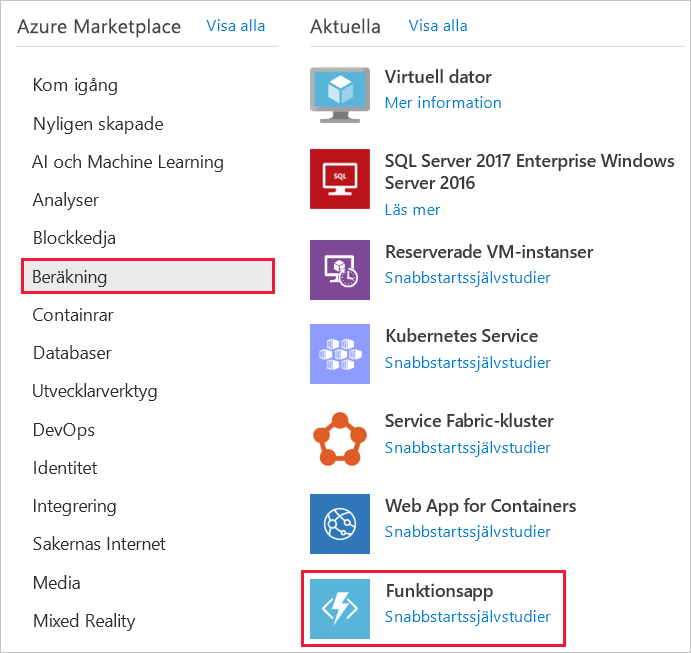Select the Funktionsapp lightning bolt icon
This screenshot has width=691, height=653.
pyautogui.click(x=340, y=609)
